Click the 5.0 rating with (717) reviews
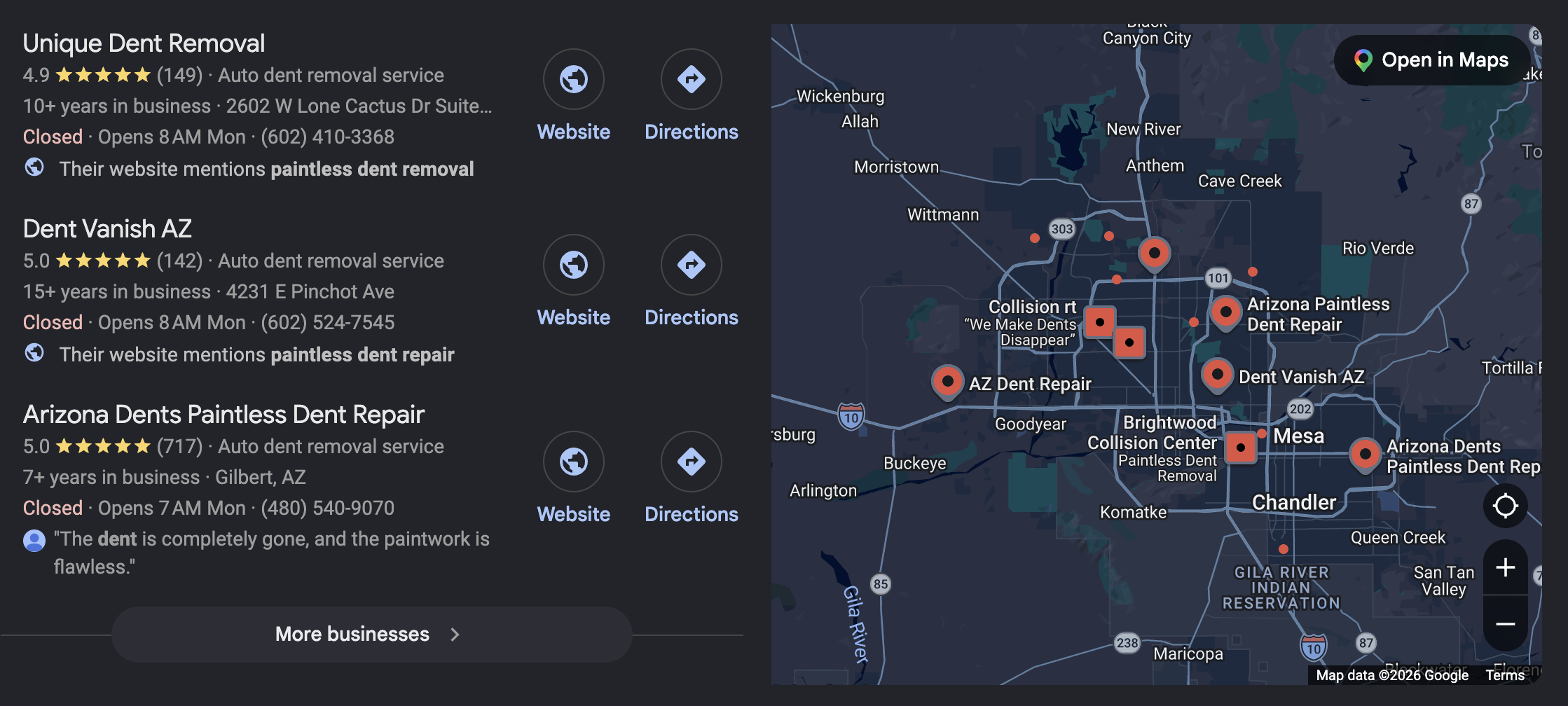The image size is (1568, 706). [x=113, y=446]
